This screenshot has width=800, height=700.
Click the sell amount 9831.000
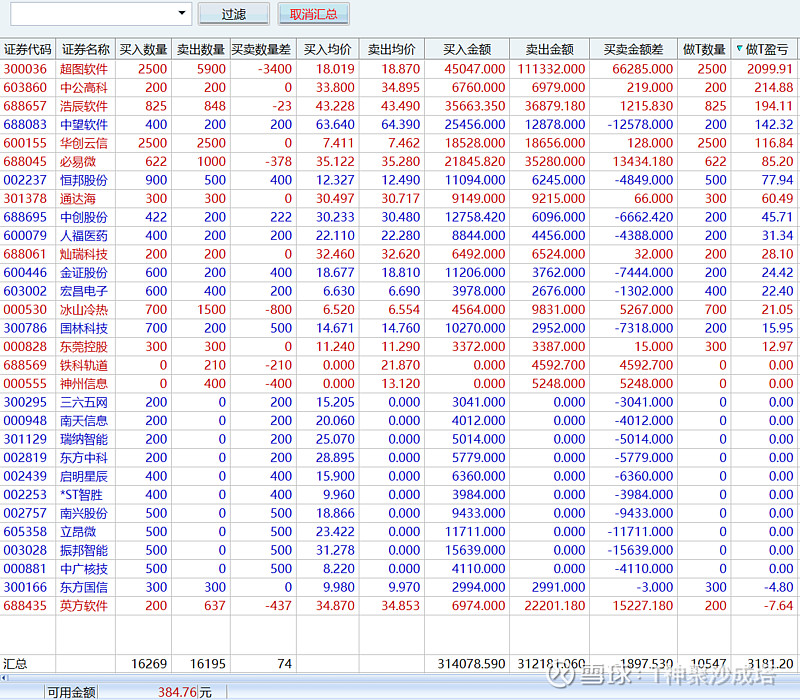click(558, 310)
